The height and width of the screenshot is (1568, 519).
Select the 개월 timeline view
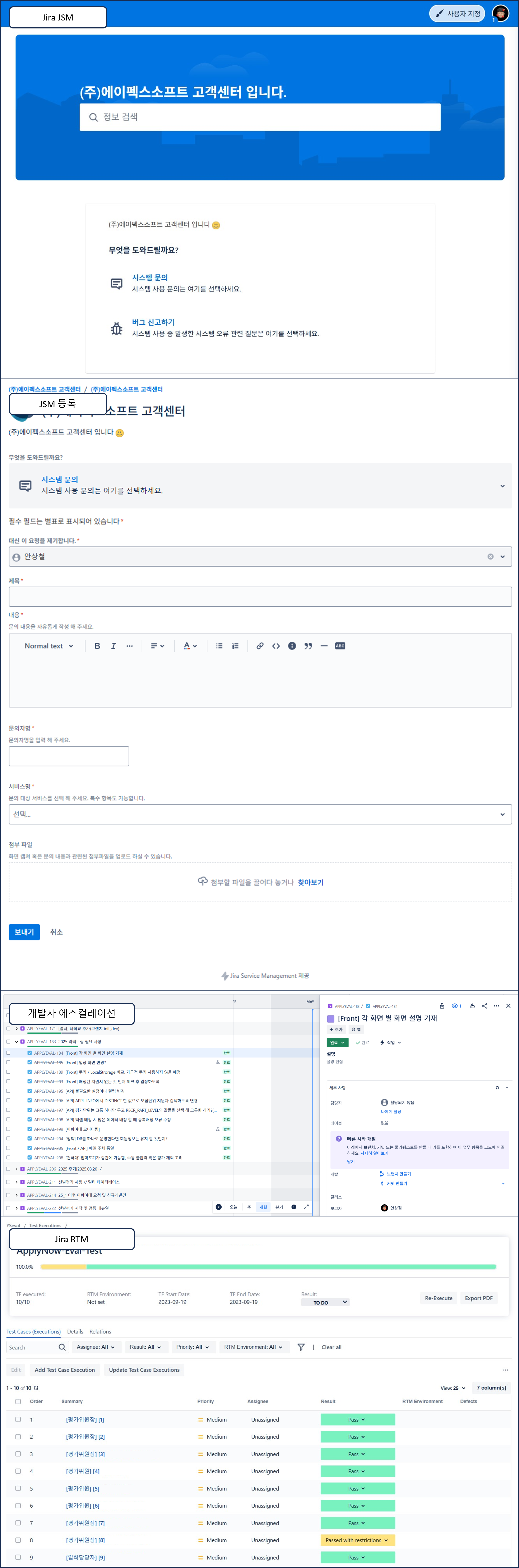point(263,1207)
